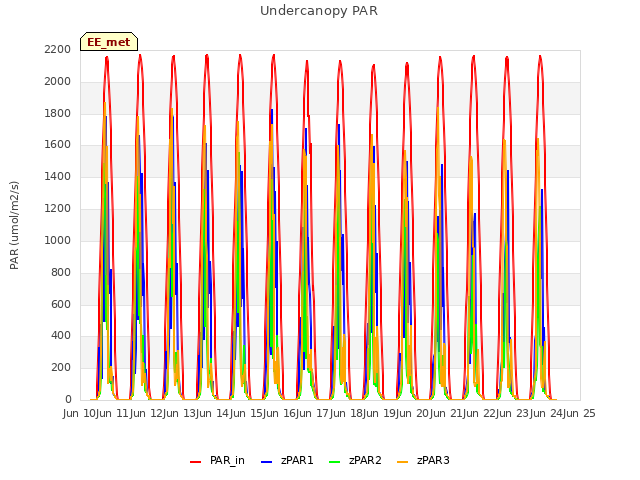Select the zPAR1 legend label

(x=297, y=460)
